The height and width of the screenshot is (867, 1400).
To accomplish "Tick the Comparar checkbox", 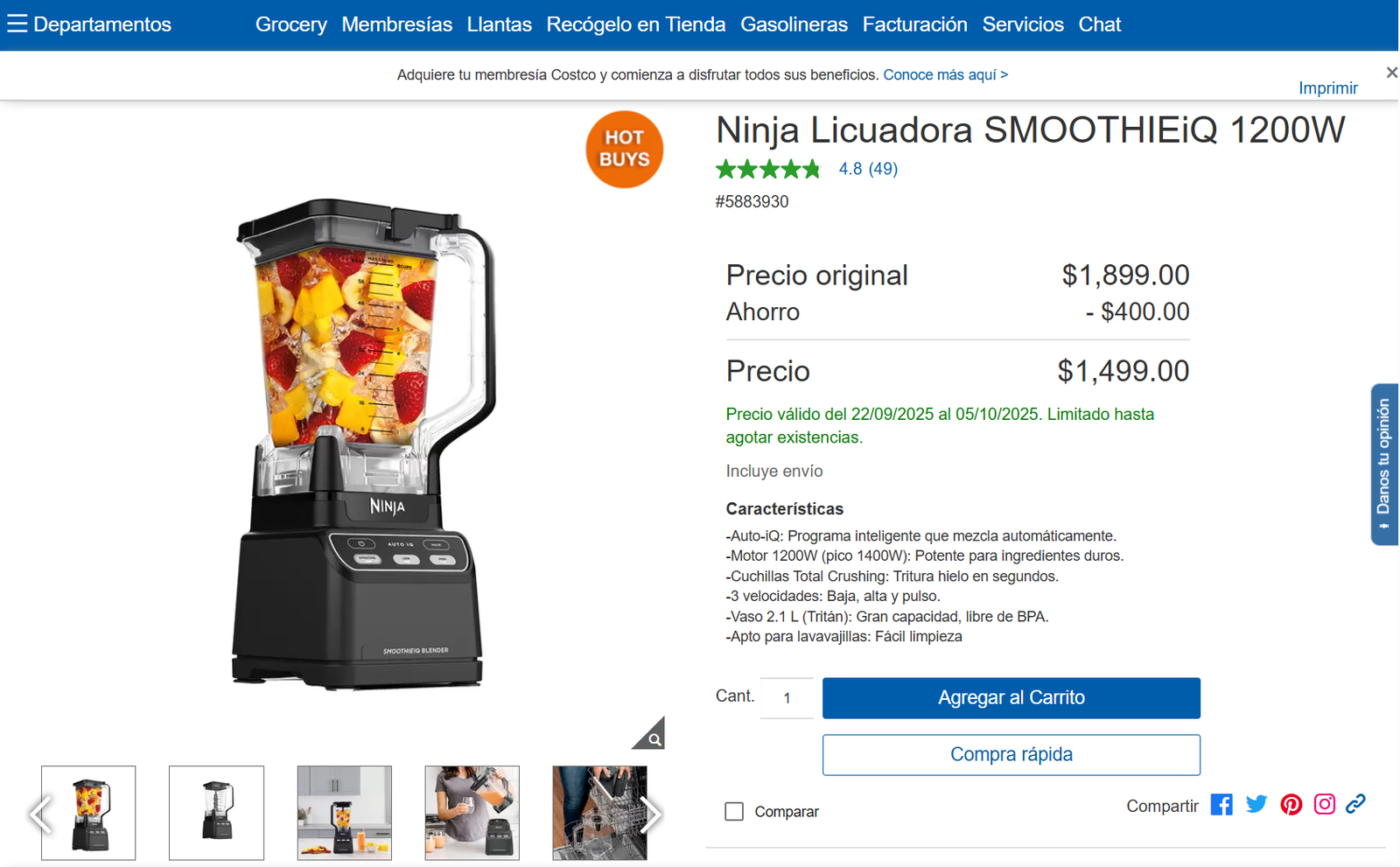I will [734, 812].
